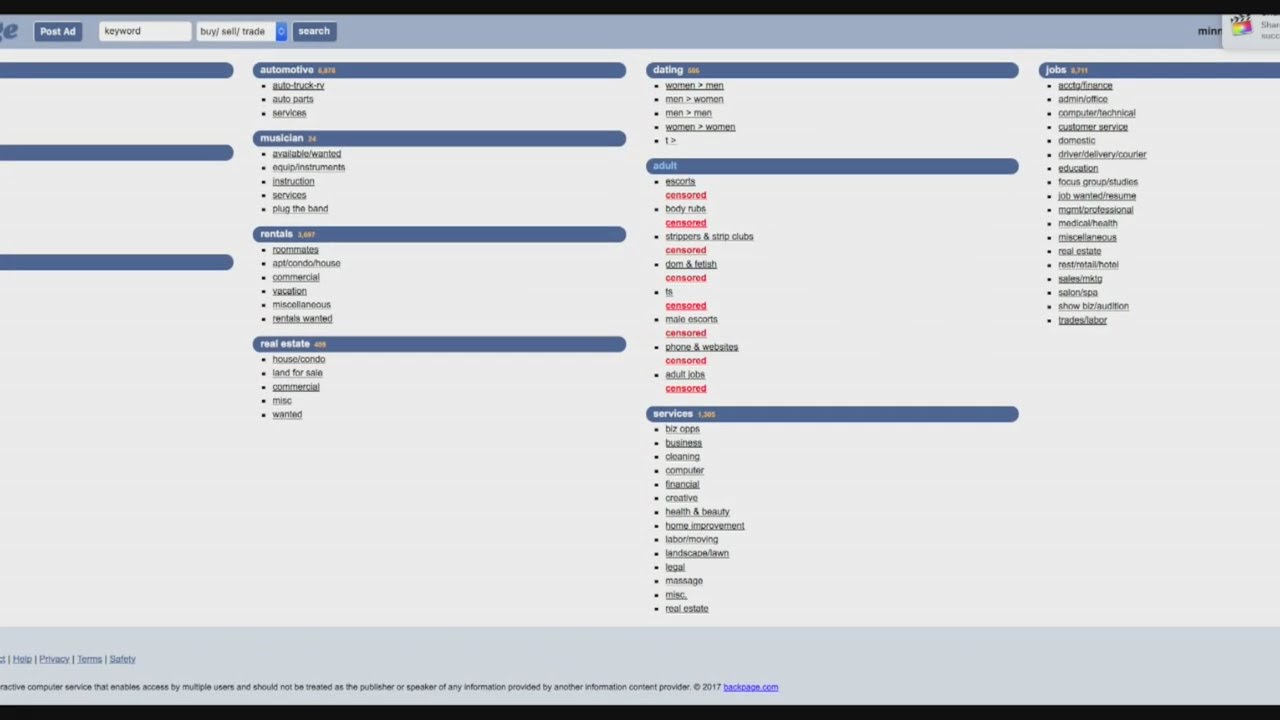Open the driver/delivery/courier link
The width and height of the screenshot is (1280, 720).
[1102, 155]
